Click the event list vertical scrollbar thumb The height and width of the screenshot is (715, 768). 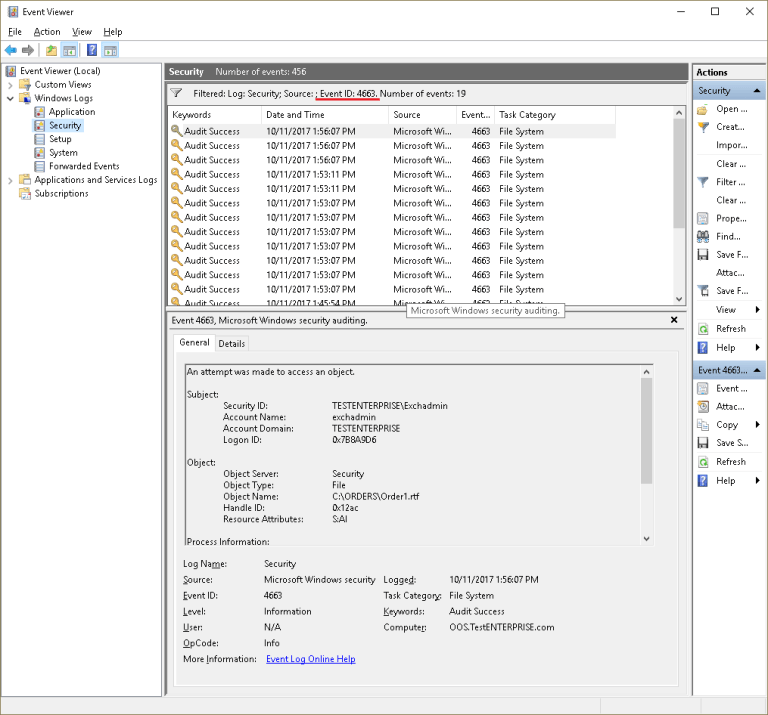coord(679,173)
